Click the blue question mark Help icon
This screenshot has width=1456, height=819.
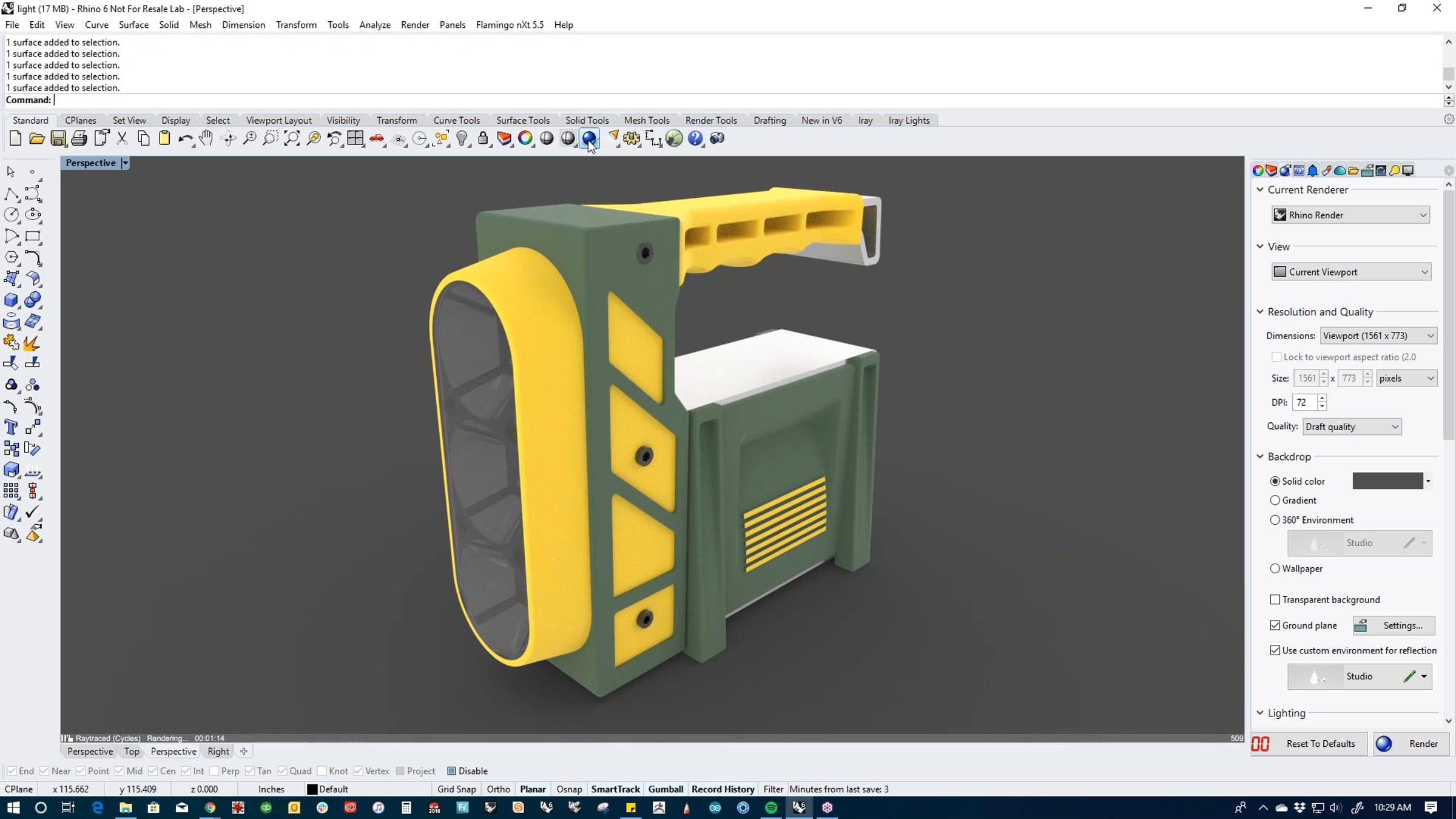[x=695, y=138]
